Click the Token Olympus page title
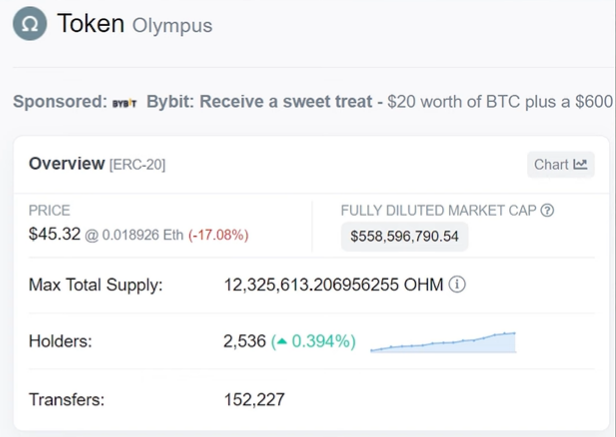616x437 pixels. tap(135, 24)
